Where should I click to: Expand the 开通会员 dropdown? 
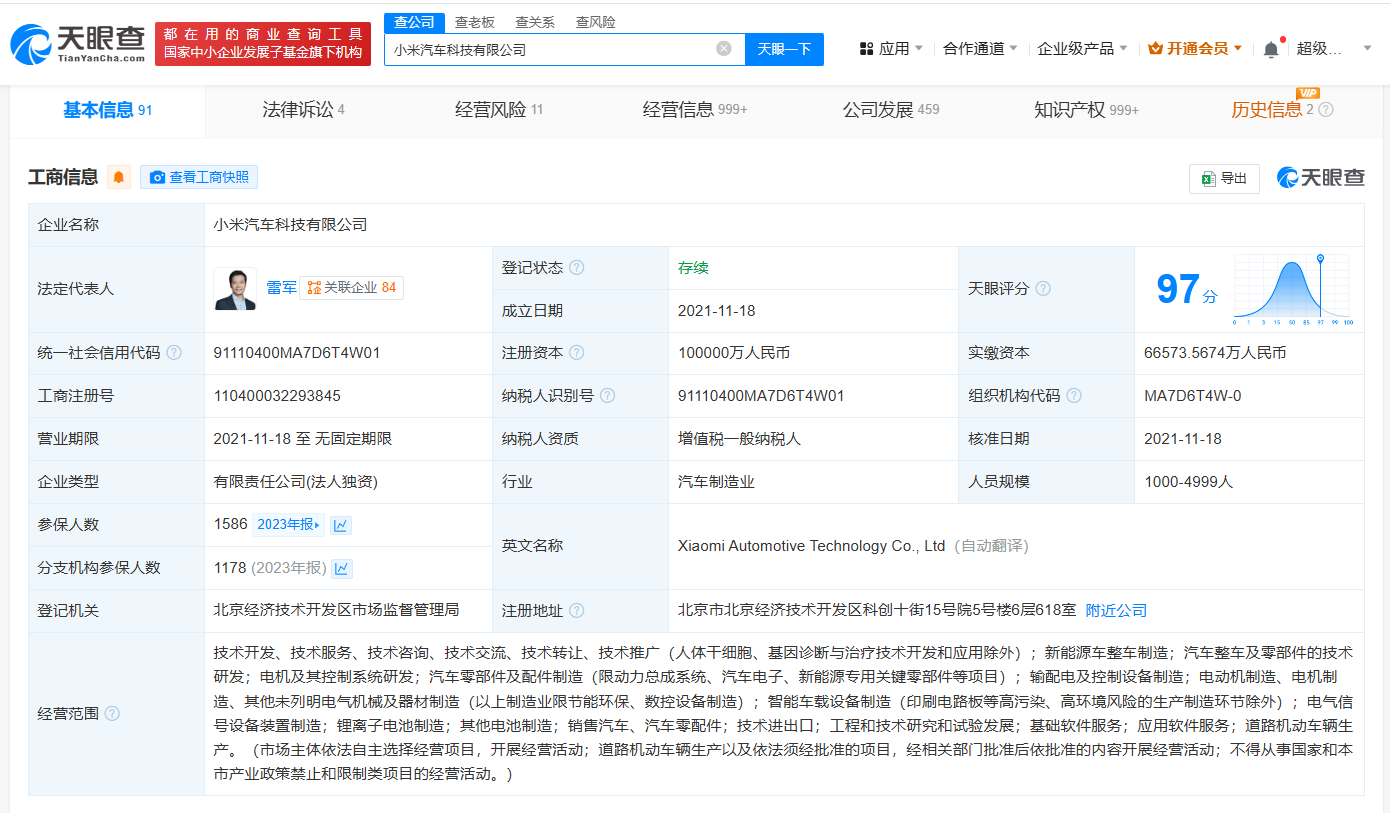[1195, 48]
